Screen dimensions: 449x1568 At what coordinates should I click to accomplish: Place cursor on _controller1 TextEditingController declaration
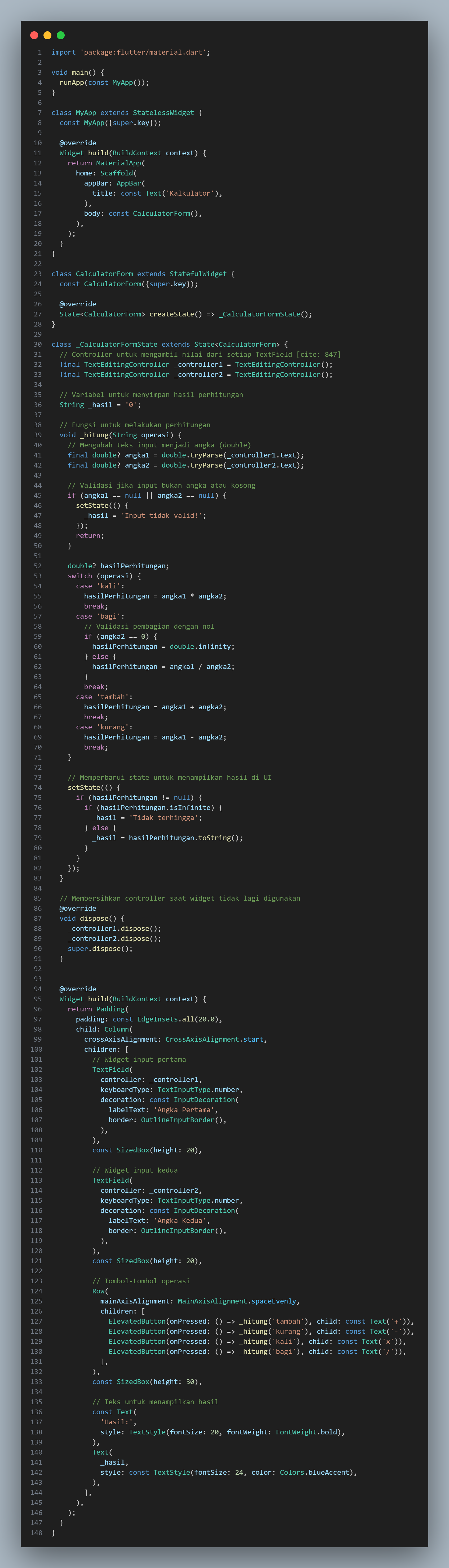coord(195,365)
